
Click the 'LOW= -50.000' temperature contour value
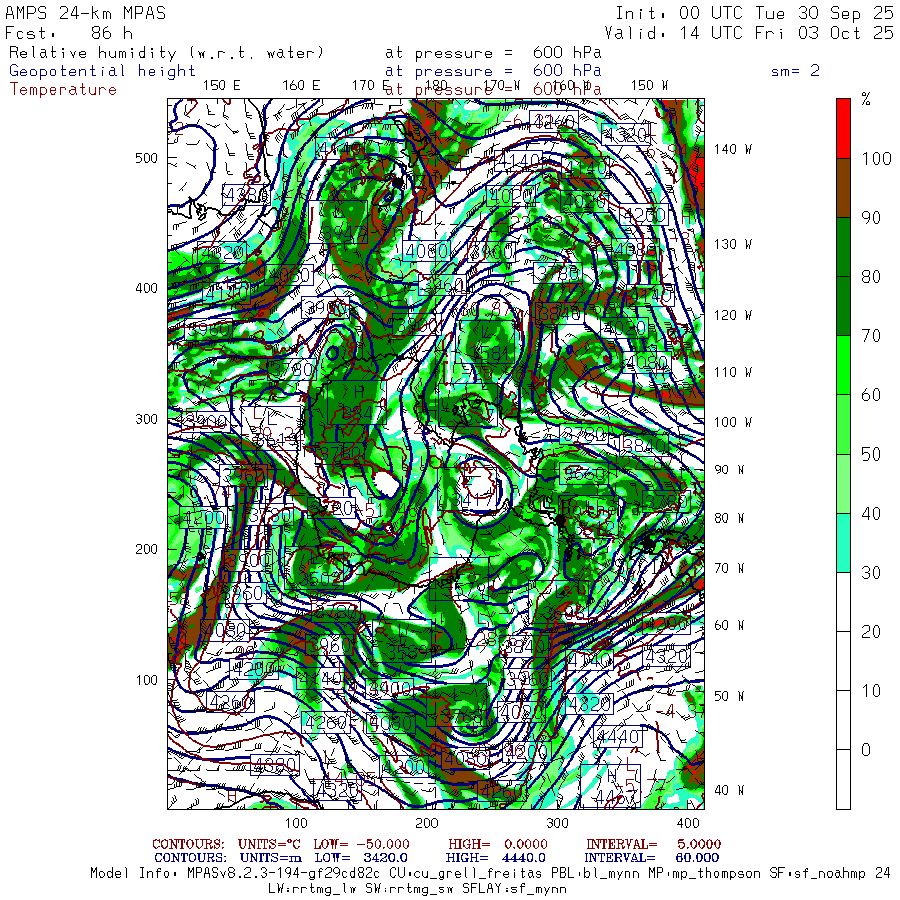coord(361,844)
